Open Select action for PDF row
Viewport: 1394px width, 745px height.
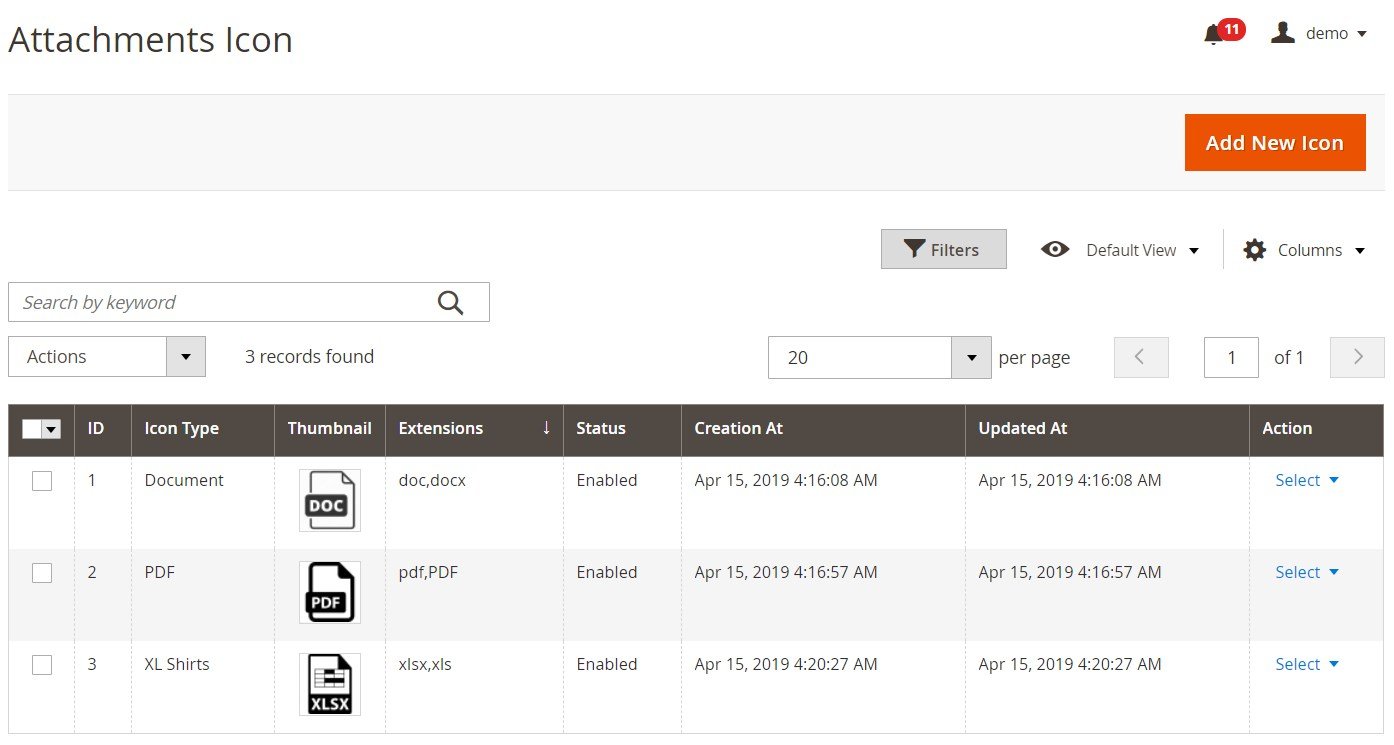(x=1307, y=572)
